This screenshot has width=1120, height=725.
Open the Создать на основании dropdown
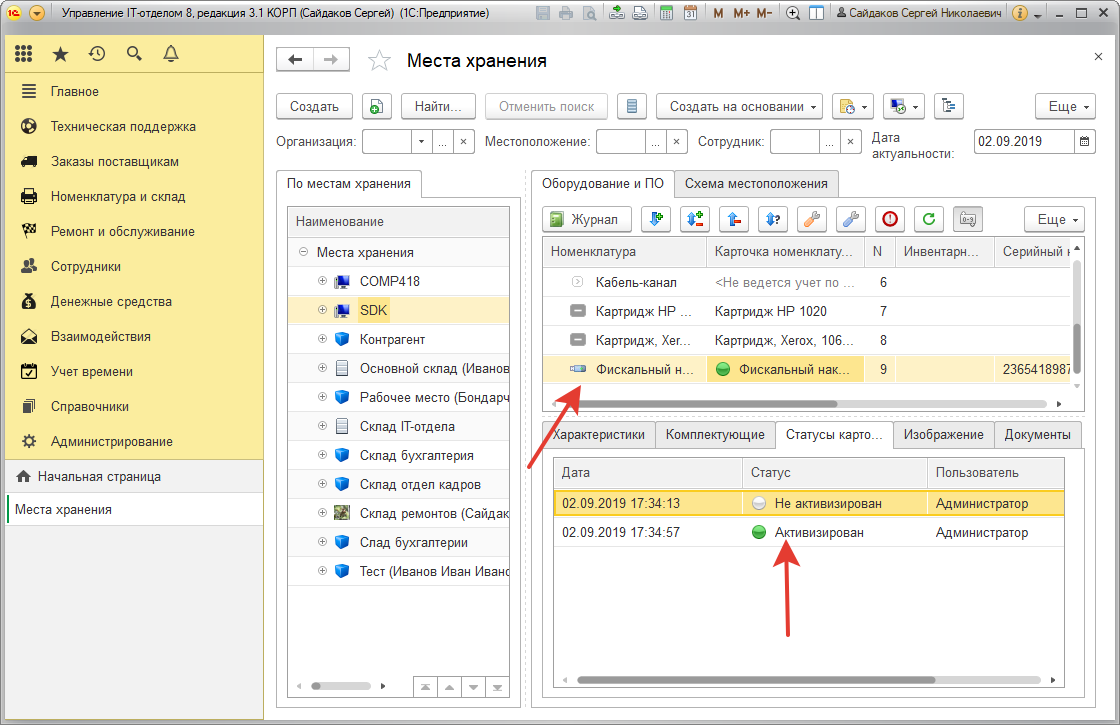tap(739, 106)
